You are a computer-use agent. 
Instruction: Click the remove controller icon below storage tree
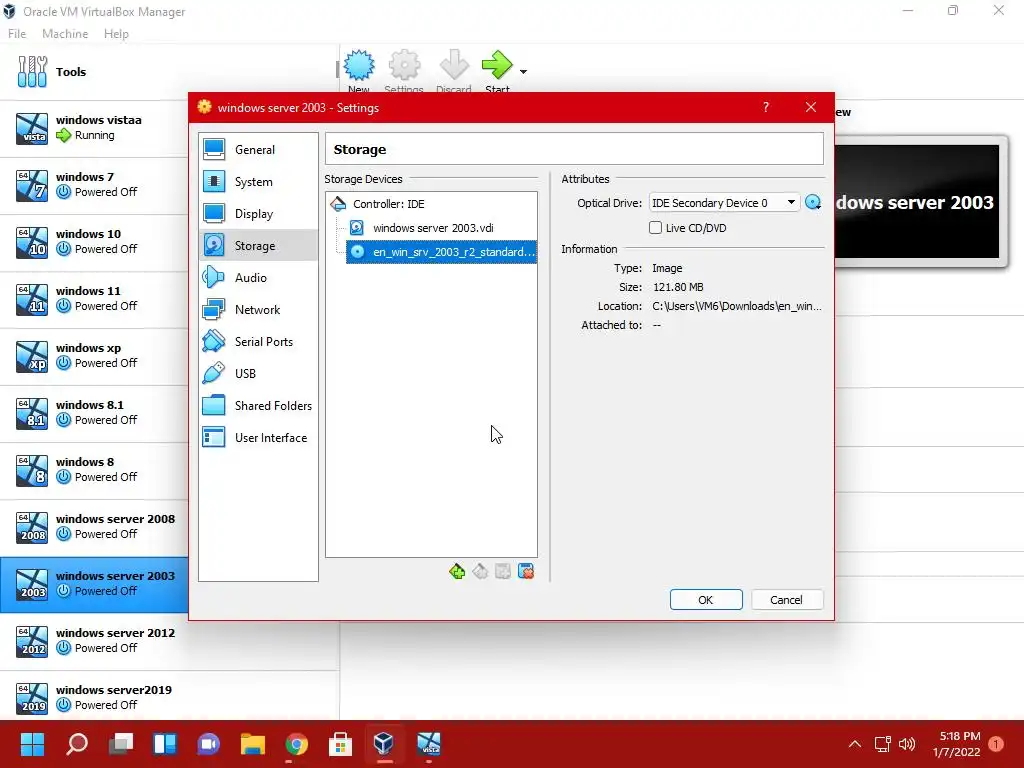[480, 571]
